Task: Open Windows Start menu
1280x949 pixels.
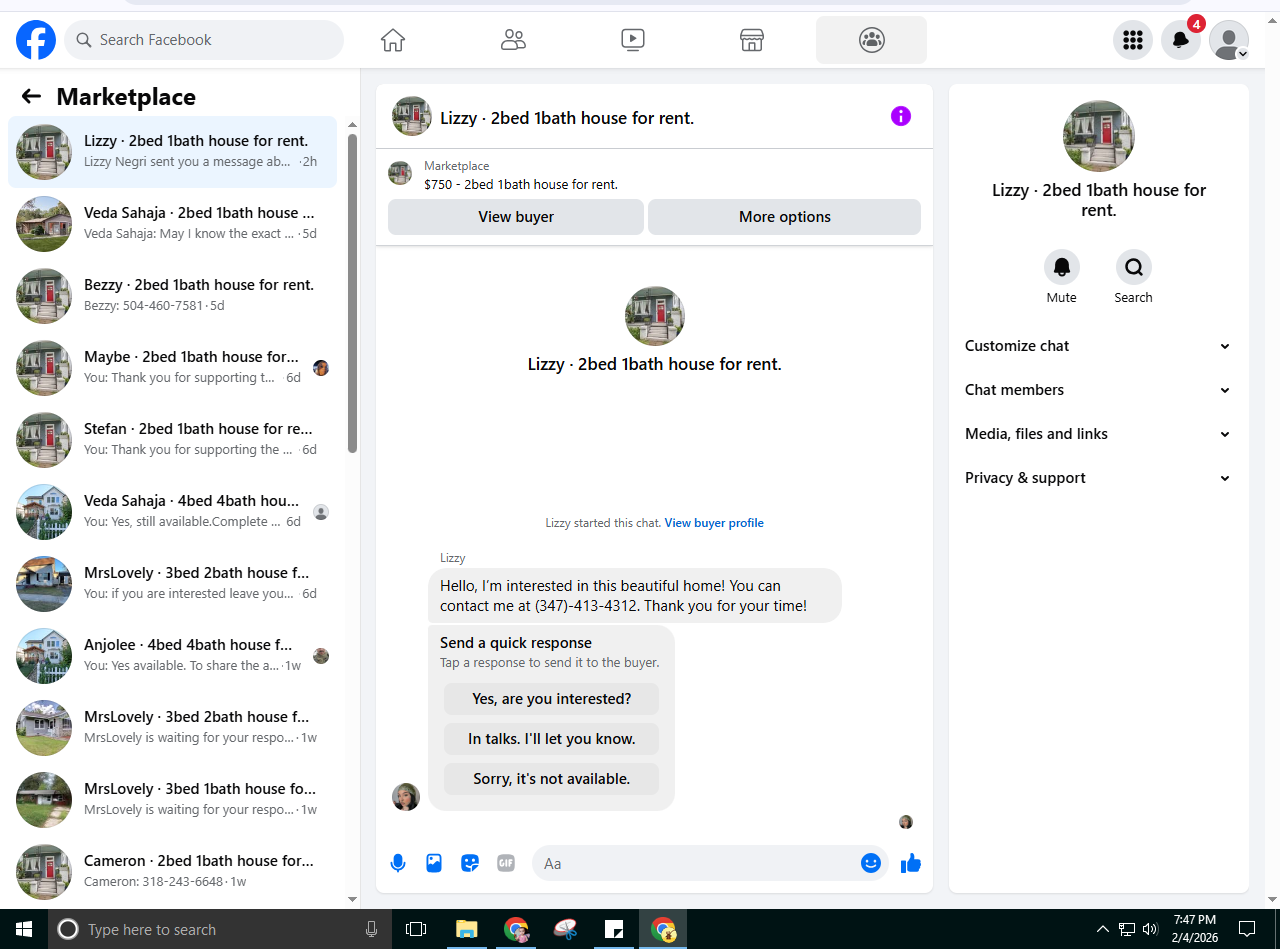Action: (24, 929)
